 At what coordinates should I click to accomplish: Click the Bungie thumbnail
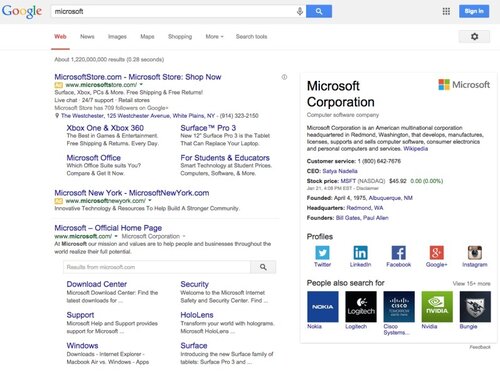(475, 307)
